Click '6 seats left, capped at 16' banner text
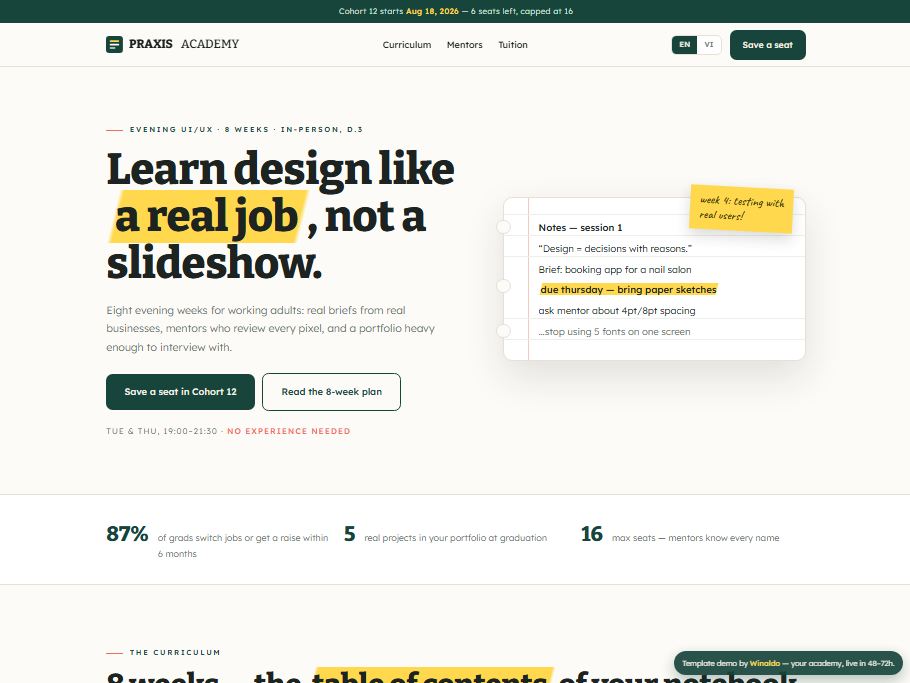Viewport: 910px width, 683px height. [x=522, y=11]
